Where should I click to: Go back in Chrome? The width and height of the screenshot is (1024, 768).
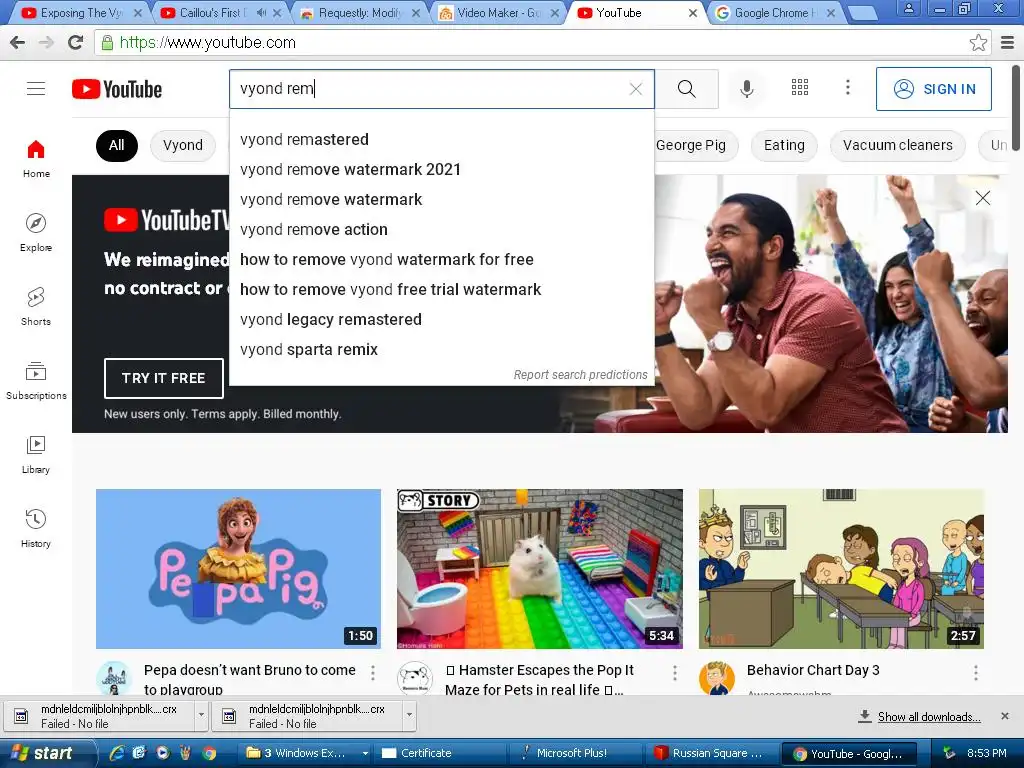18,42
